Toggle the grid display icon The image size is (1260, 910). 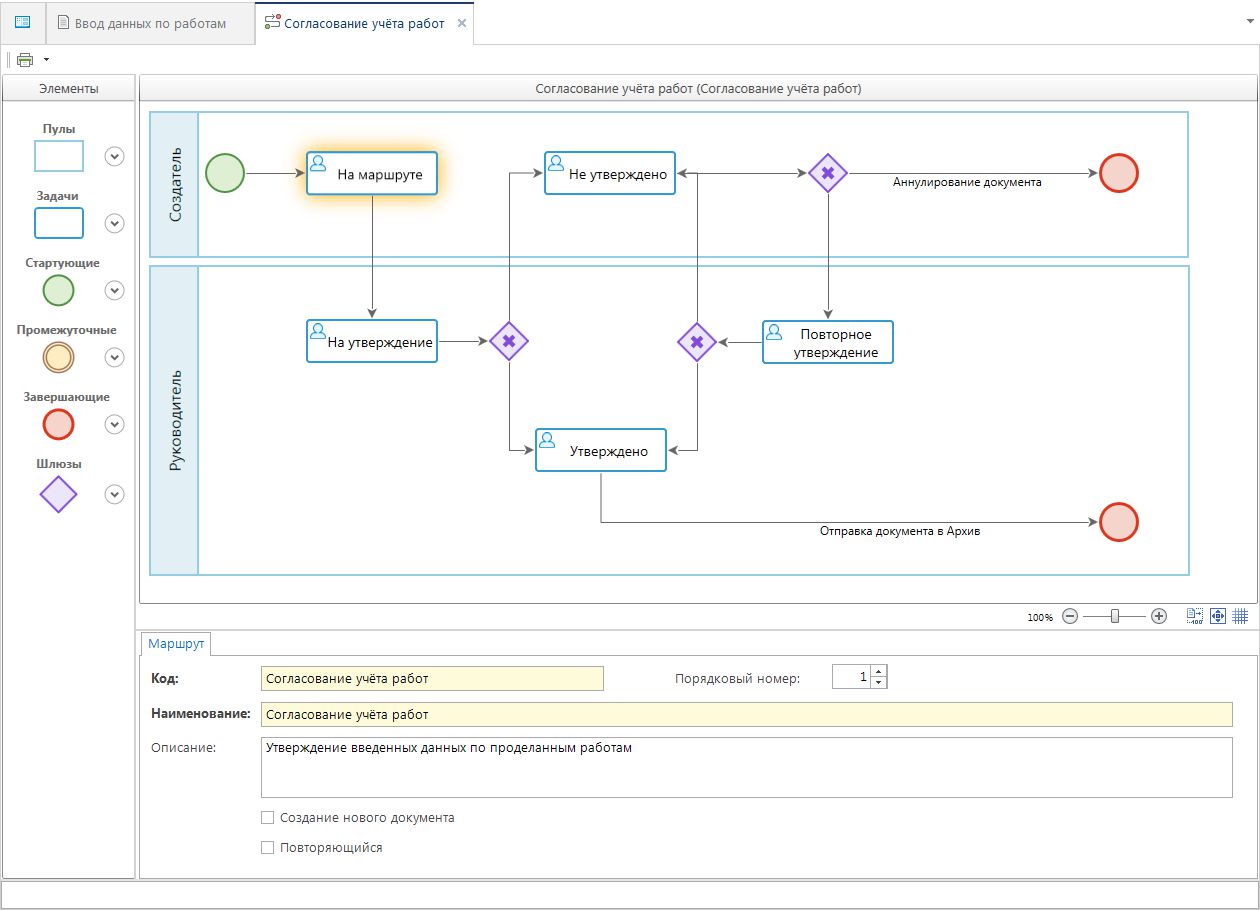[x=1240, y=617]
